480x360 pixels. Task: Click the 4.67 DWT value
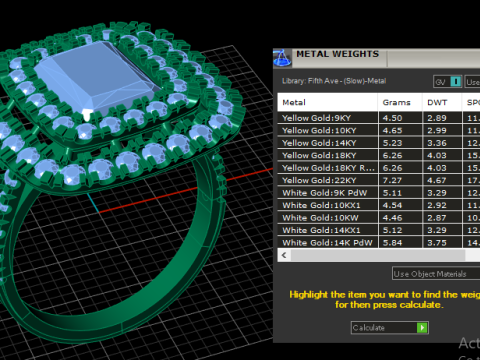437,180
